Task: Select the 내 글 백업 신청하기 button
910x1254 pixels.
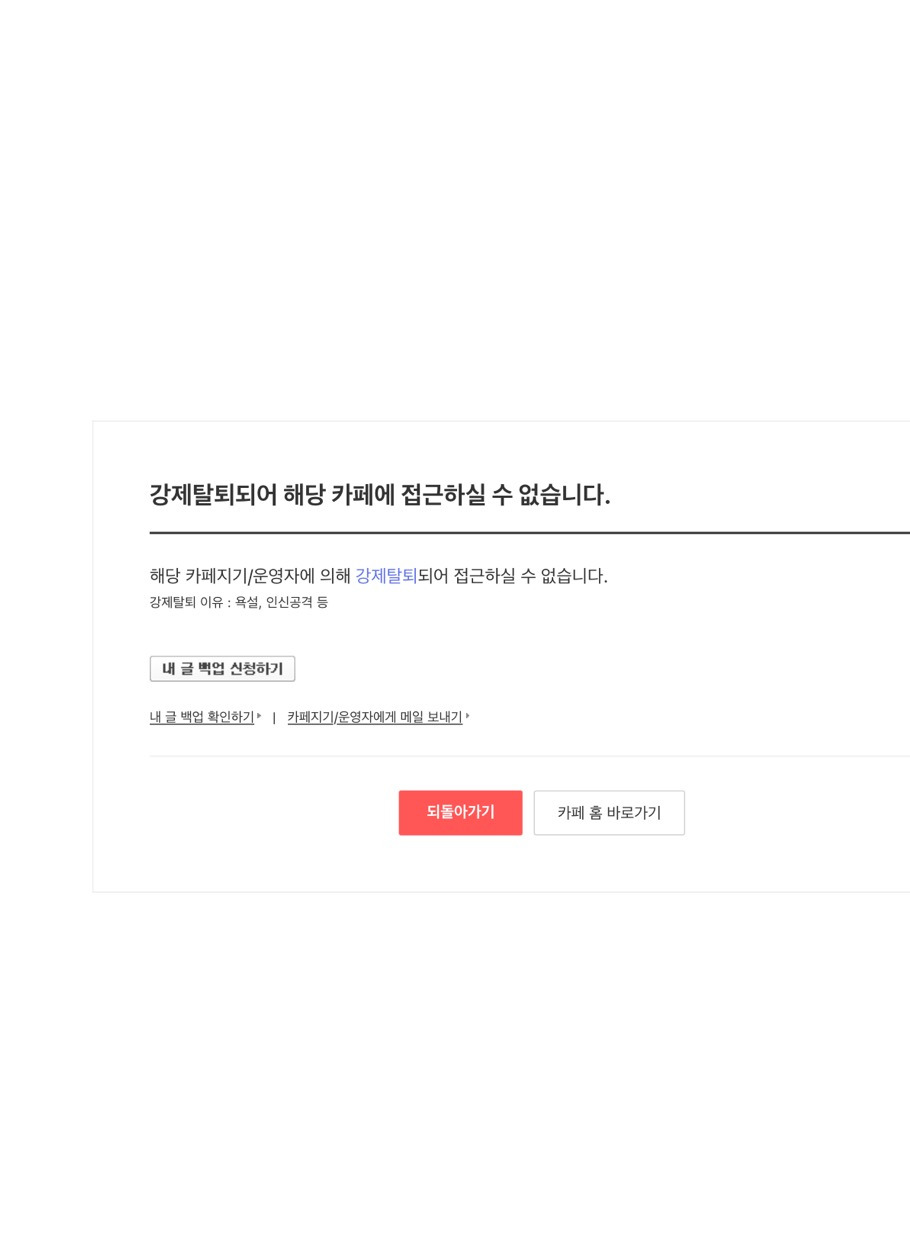Action: [222, 668]
